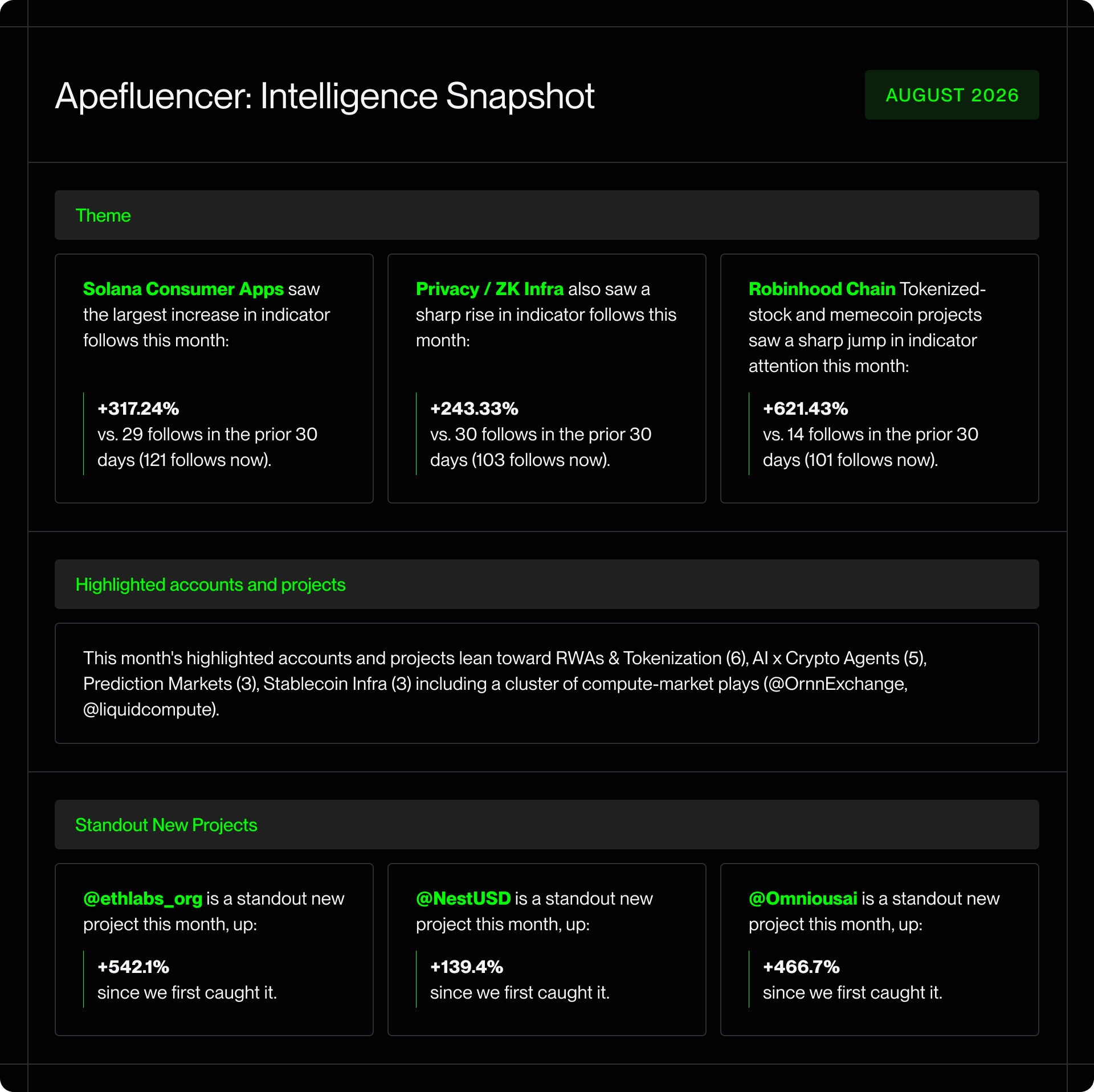Click 'days (121 follows now).' text

[184, 460]
